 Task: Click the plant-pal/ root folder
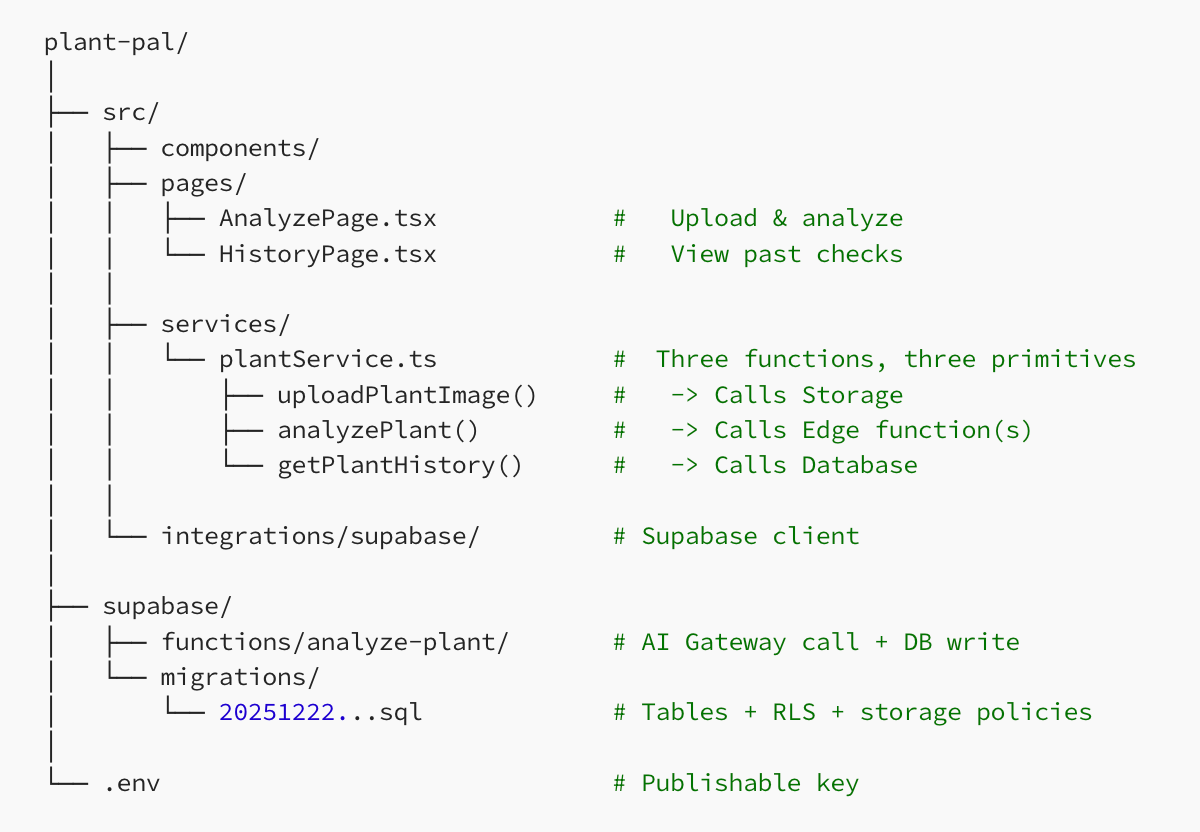[x=116, y=43]
